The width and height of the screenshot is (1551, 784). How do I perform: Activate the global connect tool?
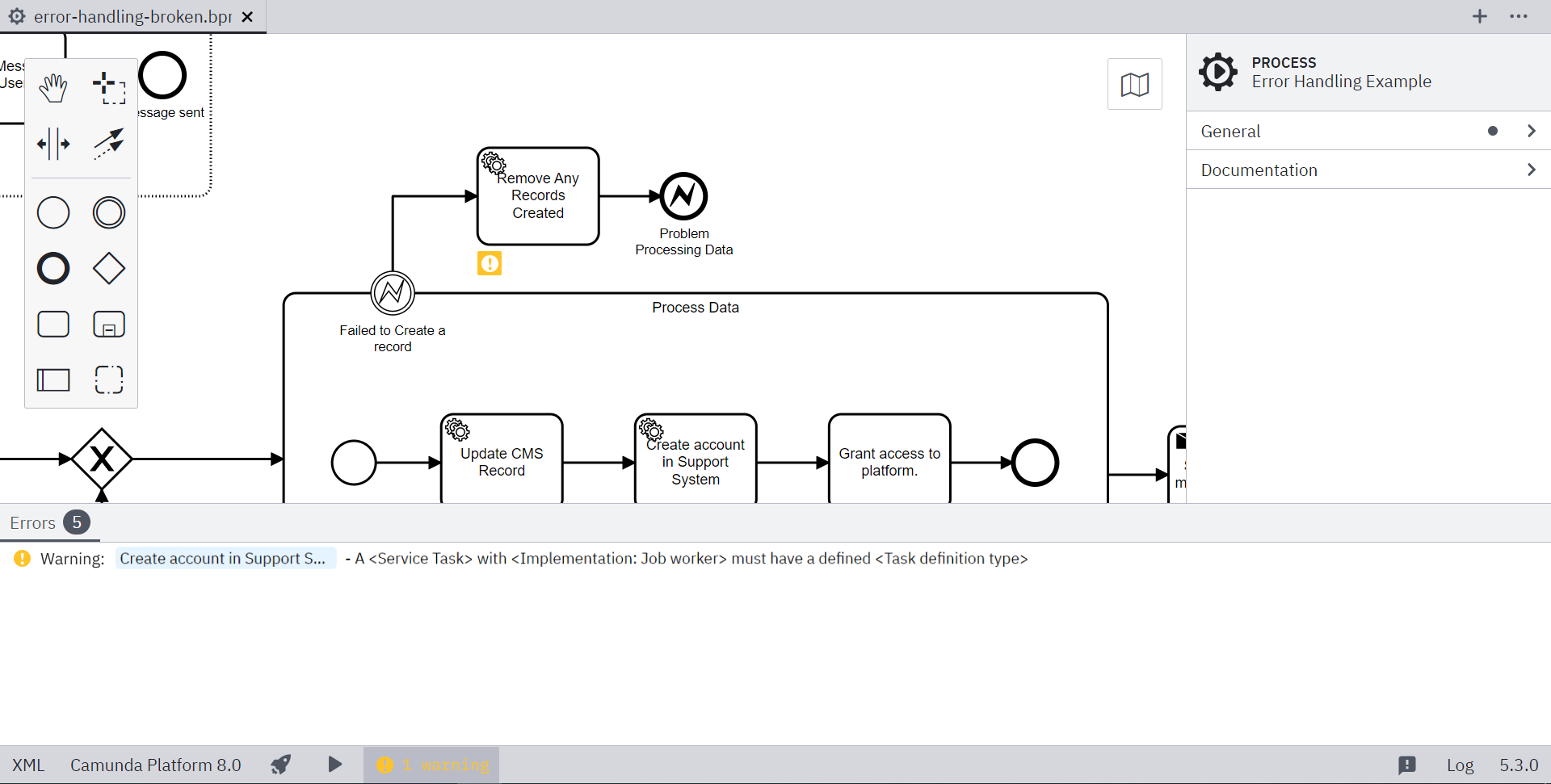[109, 144]
